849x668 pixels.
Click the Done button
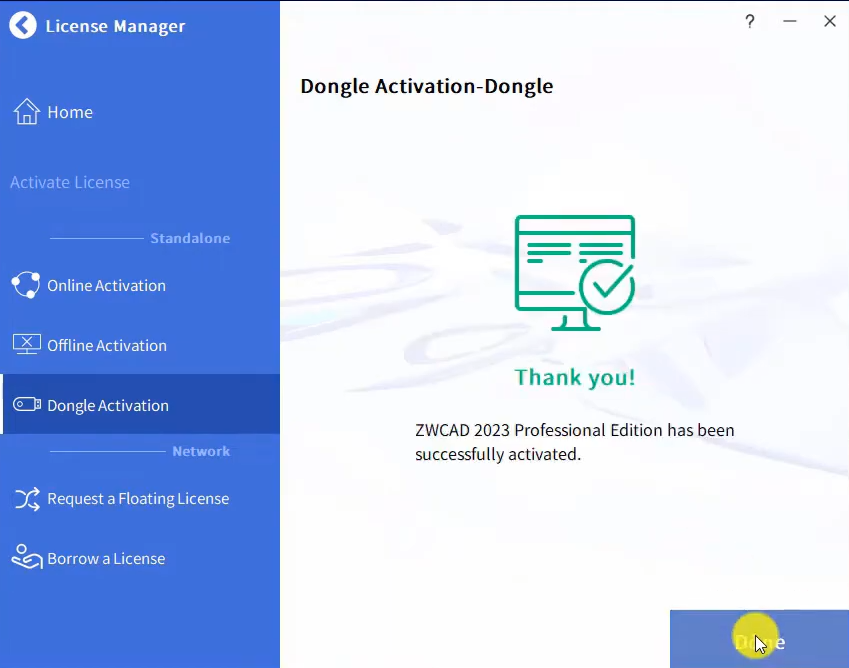click(x=759, y=639)
